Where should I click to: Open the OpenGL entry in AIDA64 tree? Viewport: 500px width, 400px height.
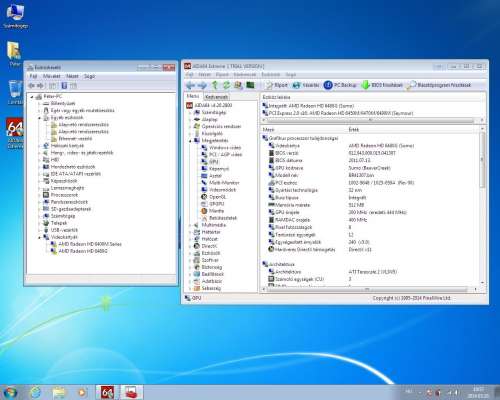coord(214,197)
